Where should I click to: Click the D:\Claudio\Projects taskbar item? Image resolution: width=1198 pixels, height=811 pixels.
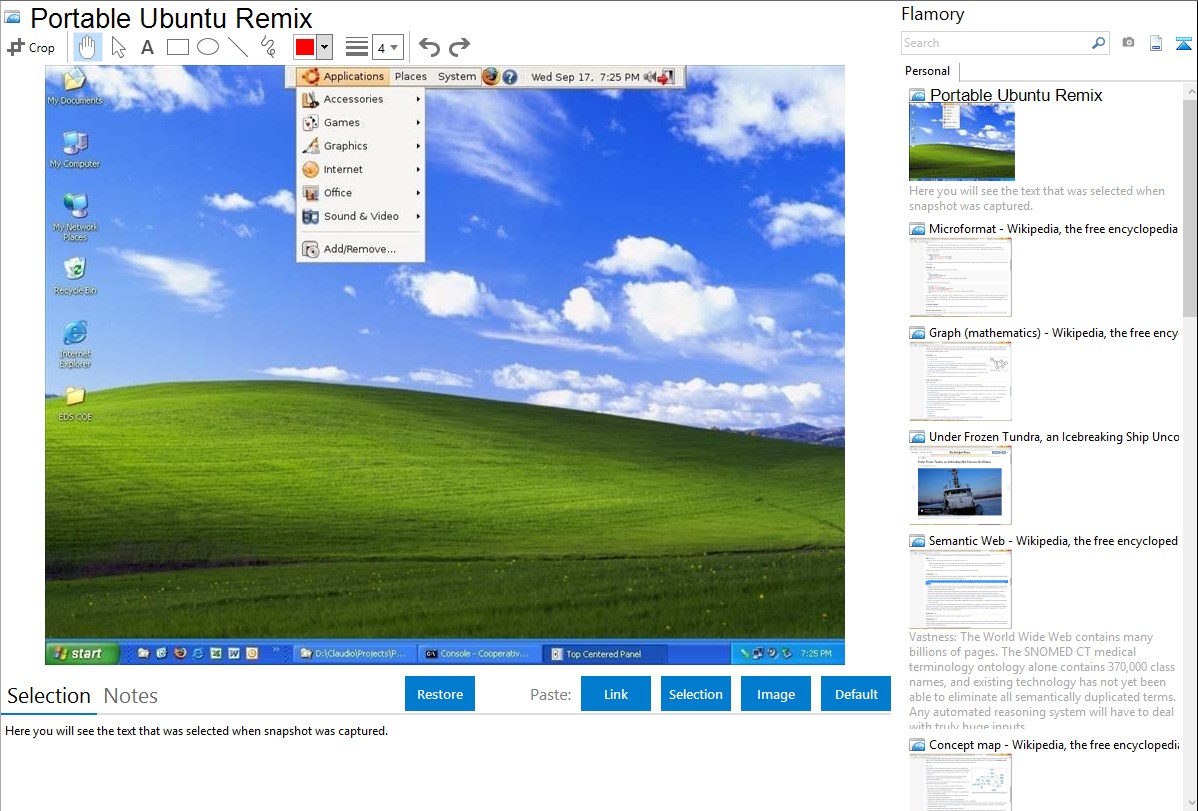355,654
